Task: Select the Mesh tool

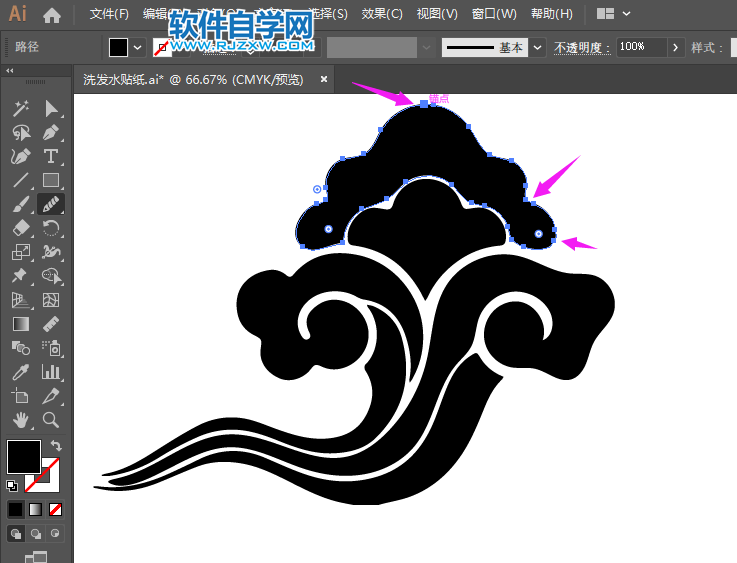Action: (51, 300)
